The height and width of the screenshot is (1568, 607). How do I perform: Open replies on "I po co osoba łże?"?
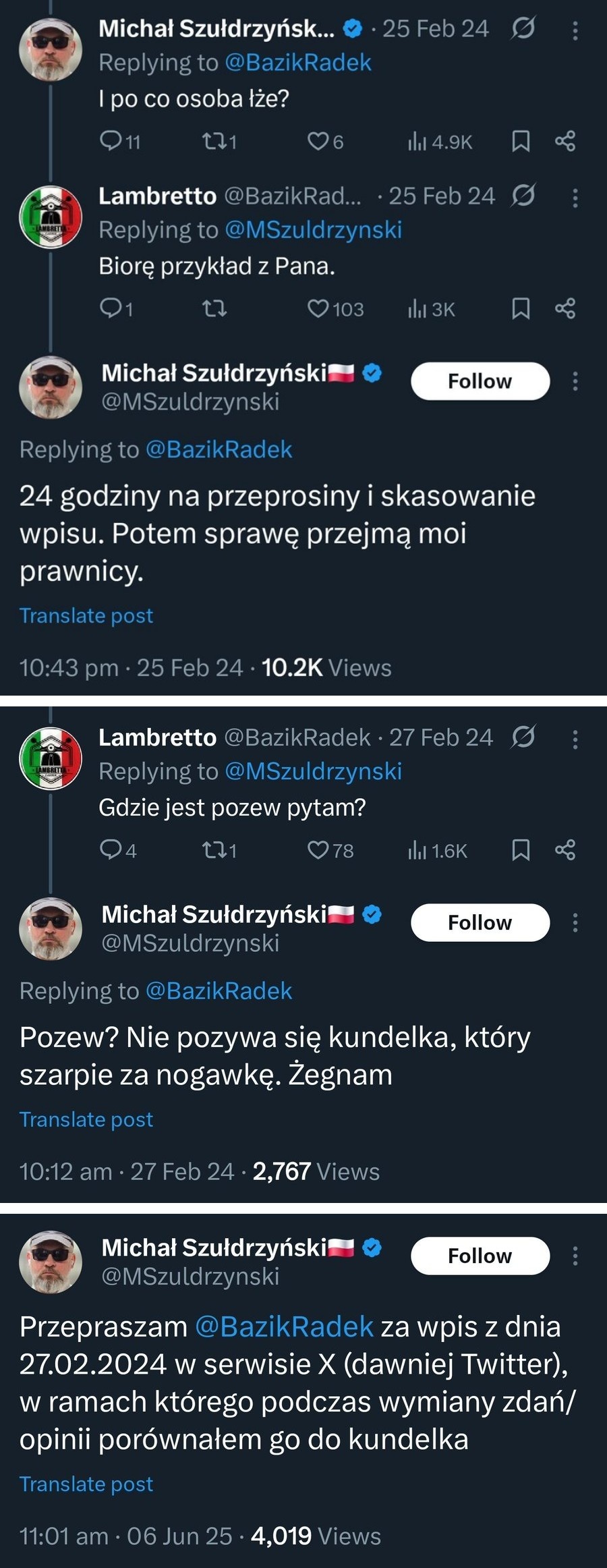(x=110, y=141)
